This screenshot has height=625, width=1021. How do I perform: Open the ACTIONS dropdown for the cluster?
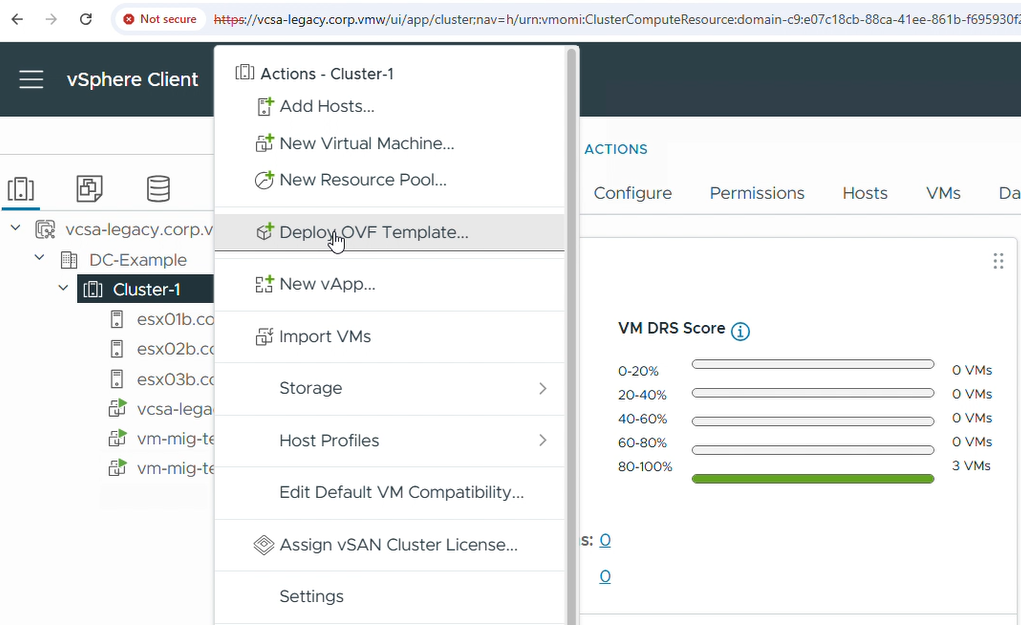click(616, 149)
